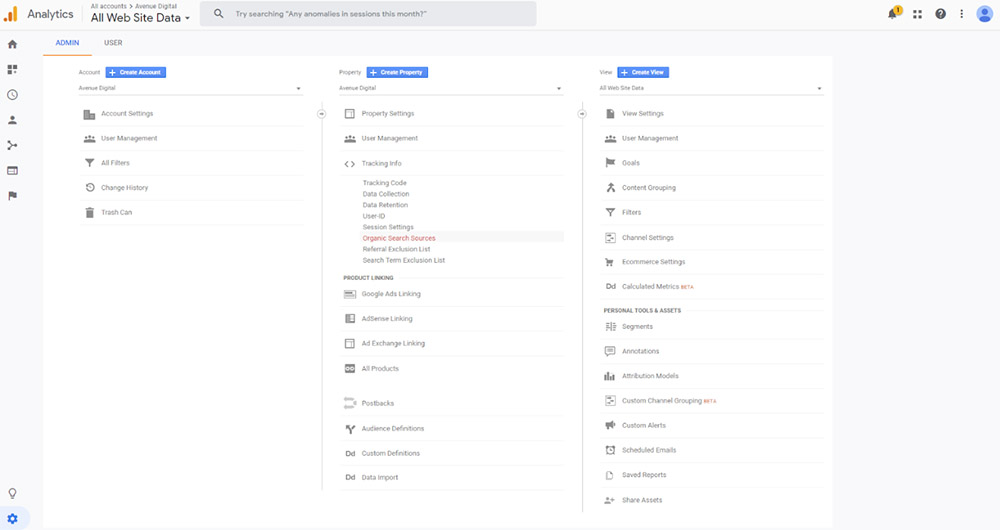
Task: Open Data Retention submenu item
Action: 385,205
